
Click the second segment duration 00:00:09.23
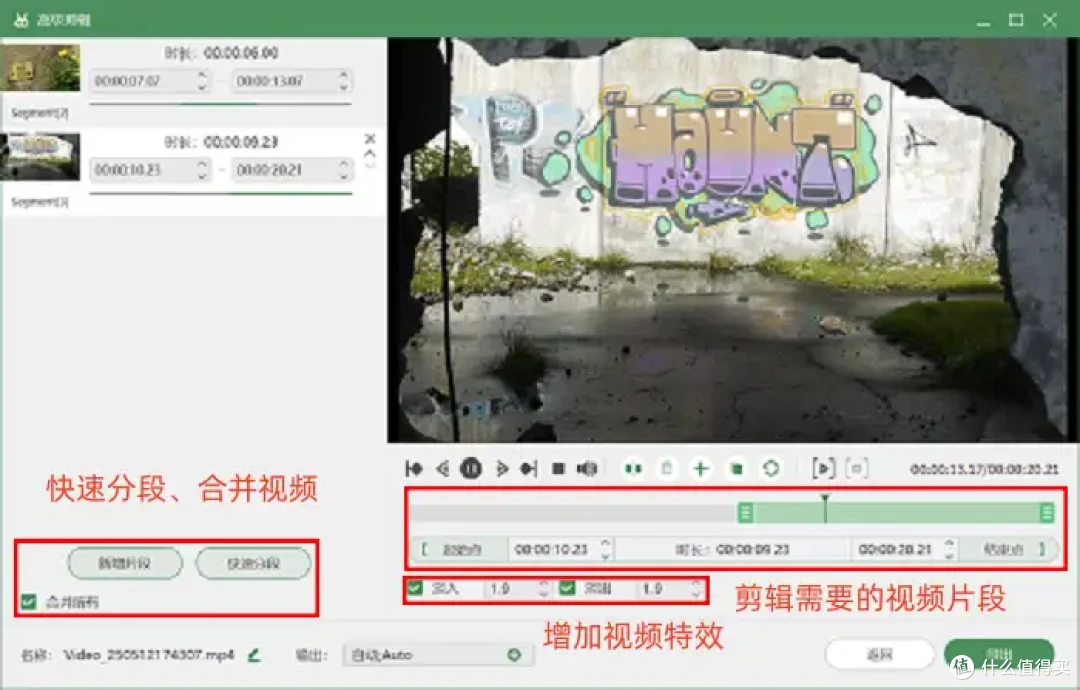pyautogui.click(x=240, y=142)
